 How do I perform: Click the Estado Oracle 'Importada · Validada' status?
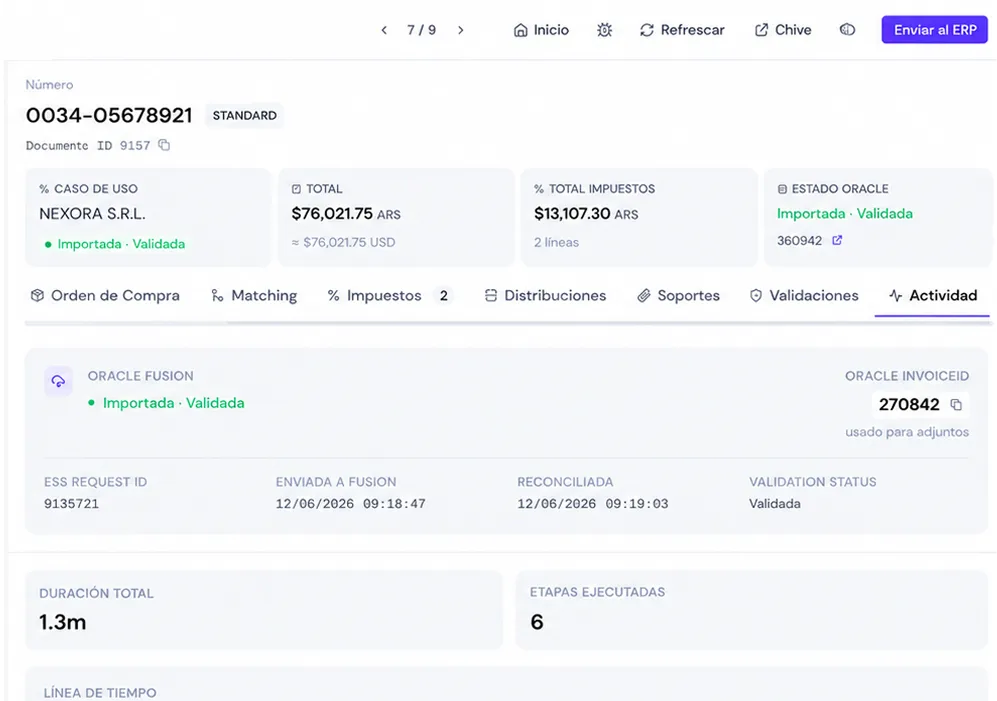844,214
